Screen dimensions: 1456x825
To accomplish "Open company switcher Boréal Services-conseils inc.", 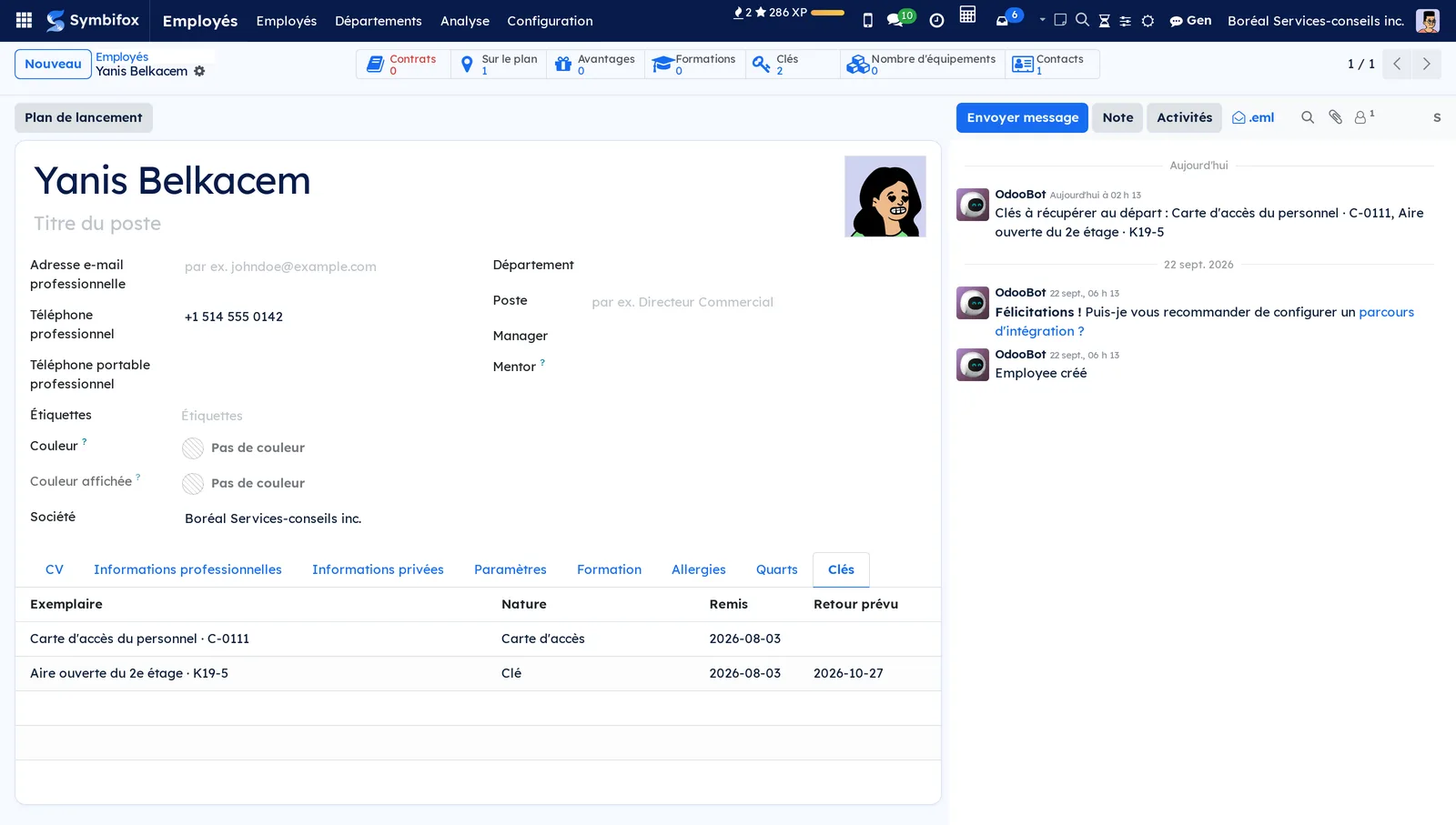I will coord(1315,21).
